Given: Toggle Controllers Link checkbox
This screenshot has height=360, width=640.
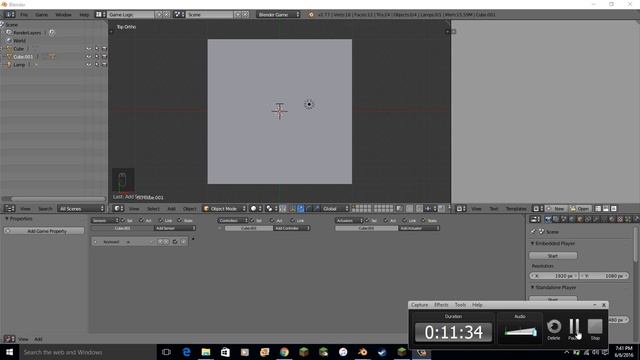Looking at the screenshot, I should [292, 220].
